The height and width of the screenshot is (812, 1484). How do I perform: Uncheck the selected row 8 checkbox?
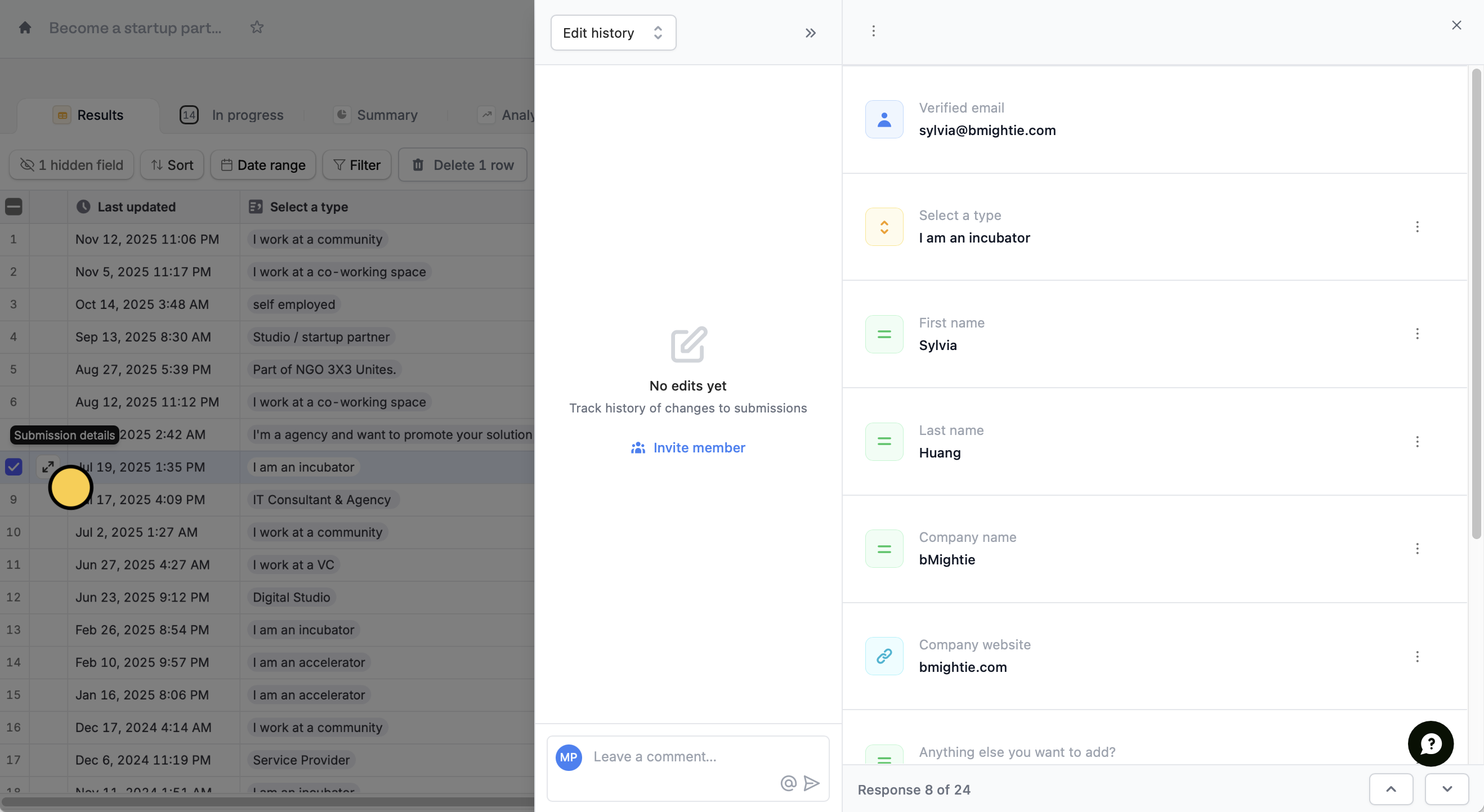[x=14, y=466]
